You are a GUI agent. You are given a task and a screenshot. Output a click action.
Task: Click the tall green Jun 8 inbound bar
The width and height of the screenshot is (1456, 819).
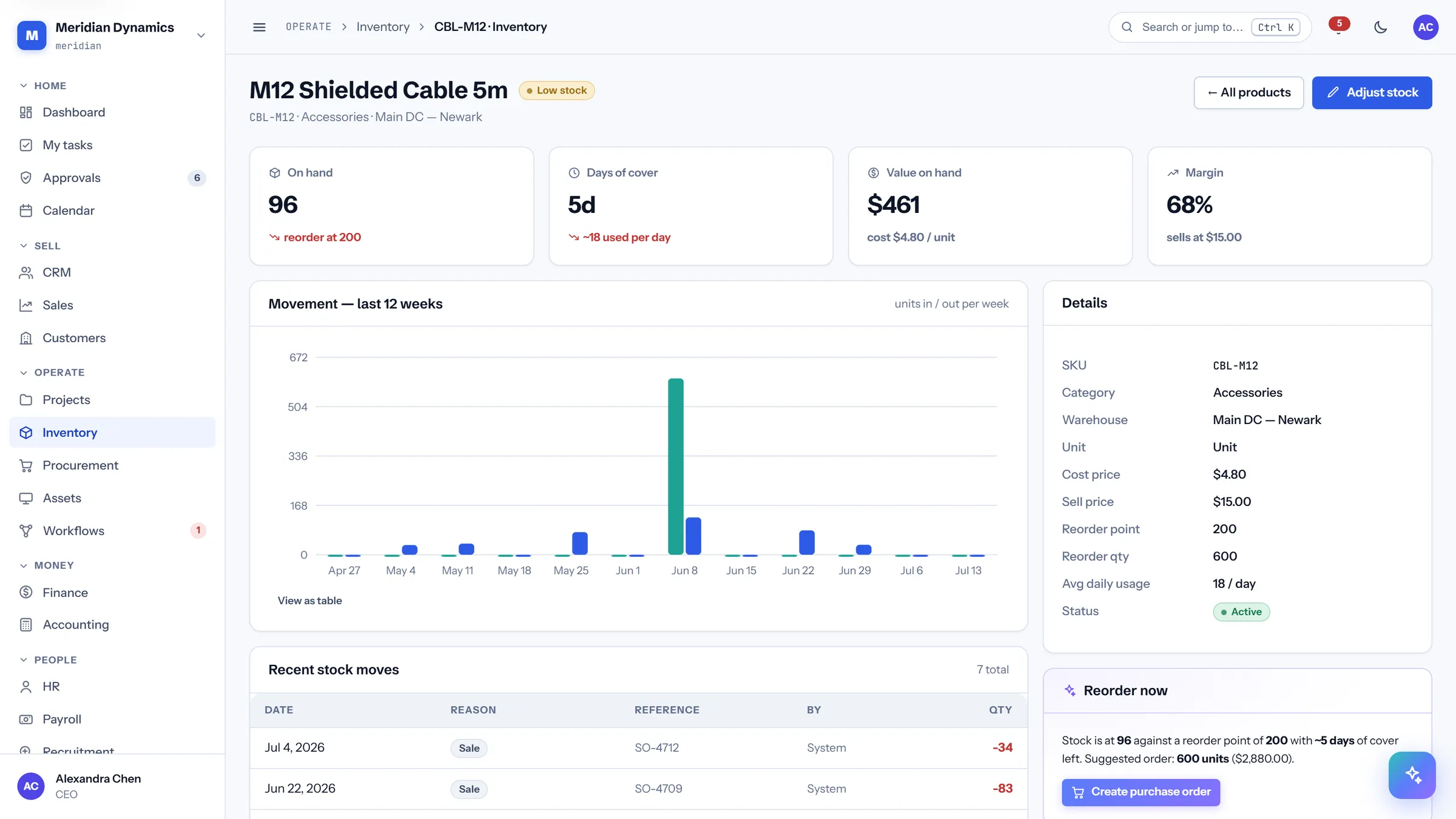676,467
